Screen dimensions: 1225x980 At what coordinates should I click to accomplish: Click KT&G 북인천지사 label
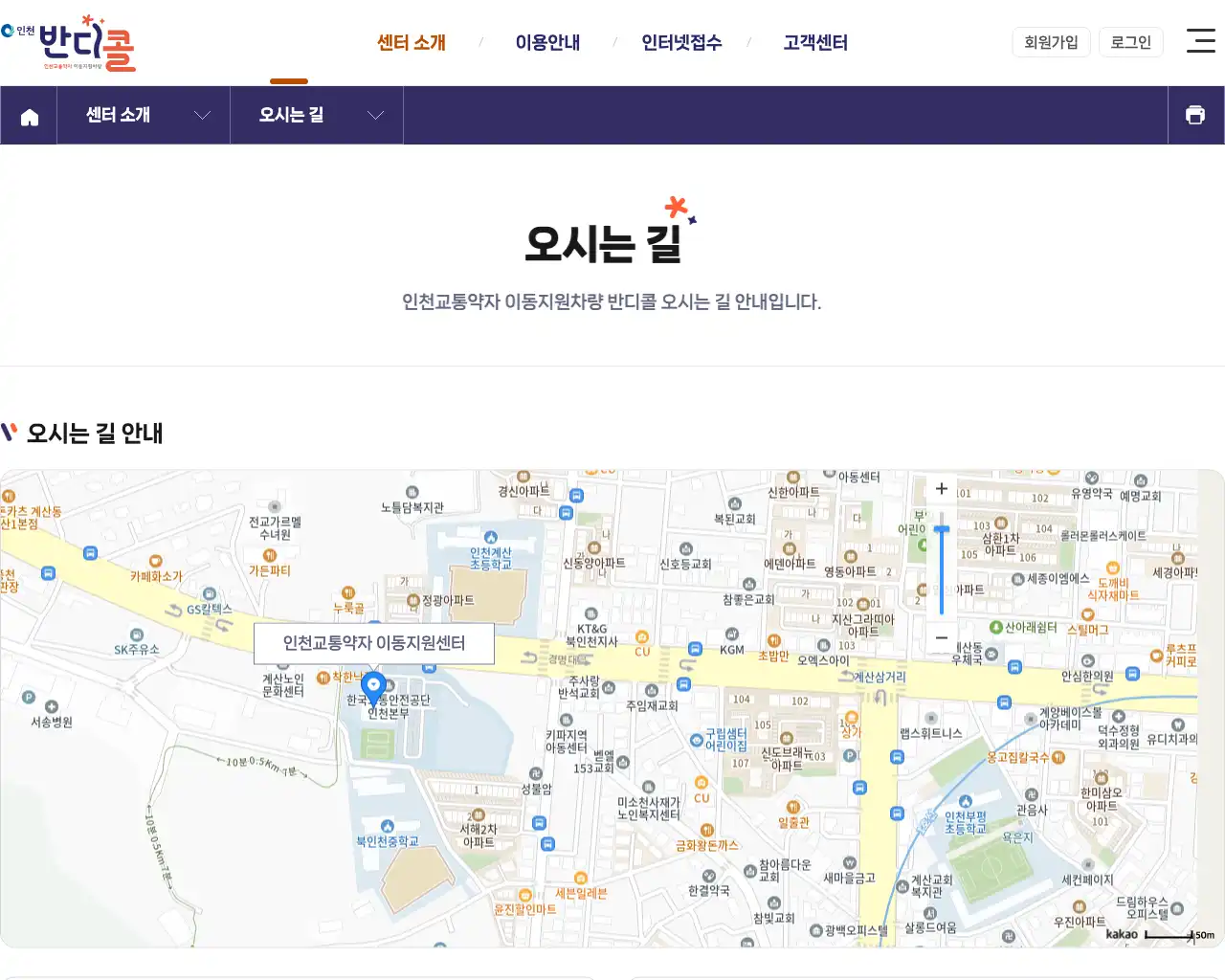click(591, 635)
